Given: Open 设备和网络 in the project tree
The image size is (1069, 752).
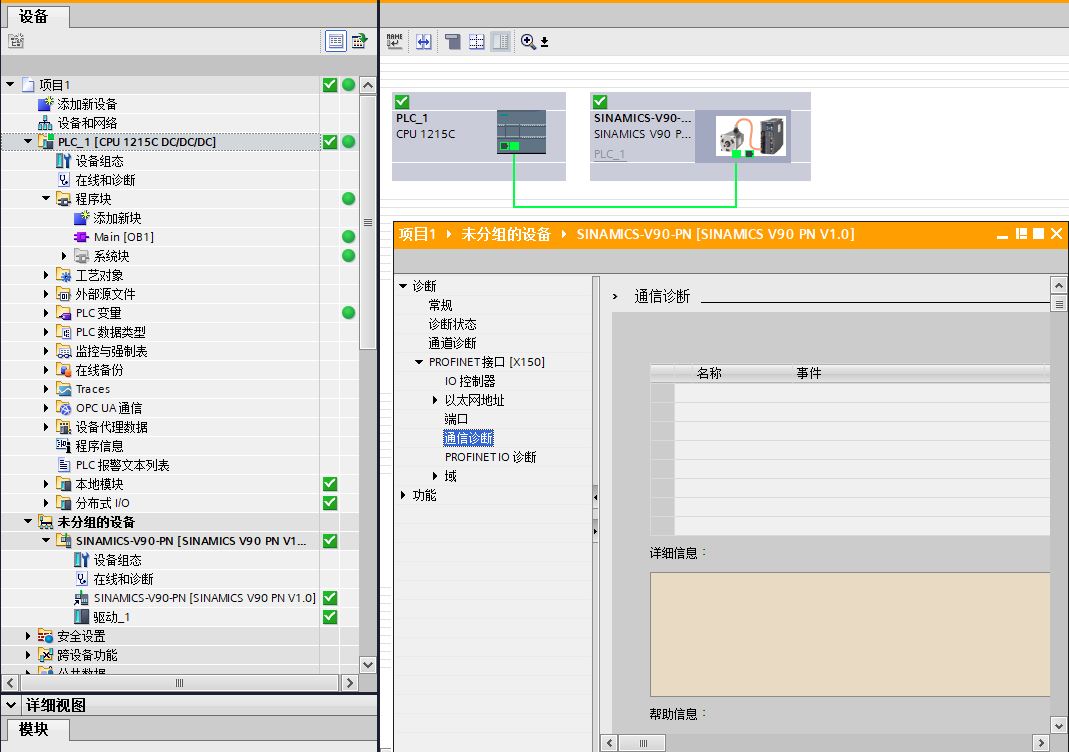Looking at the screenshot, I should pyautogui.click(x=87, y=123).
